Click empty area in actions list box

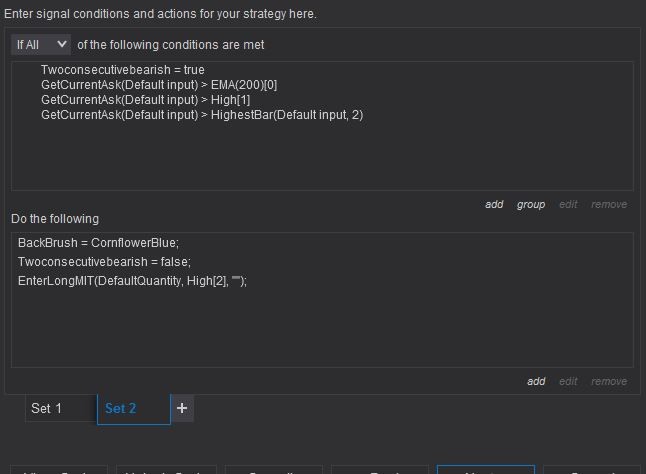[x=320, y=330]
